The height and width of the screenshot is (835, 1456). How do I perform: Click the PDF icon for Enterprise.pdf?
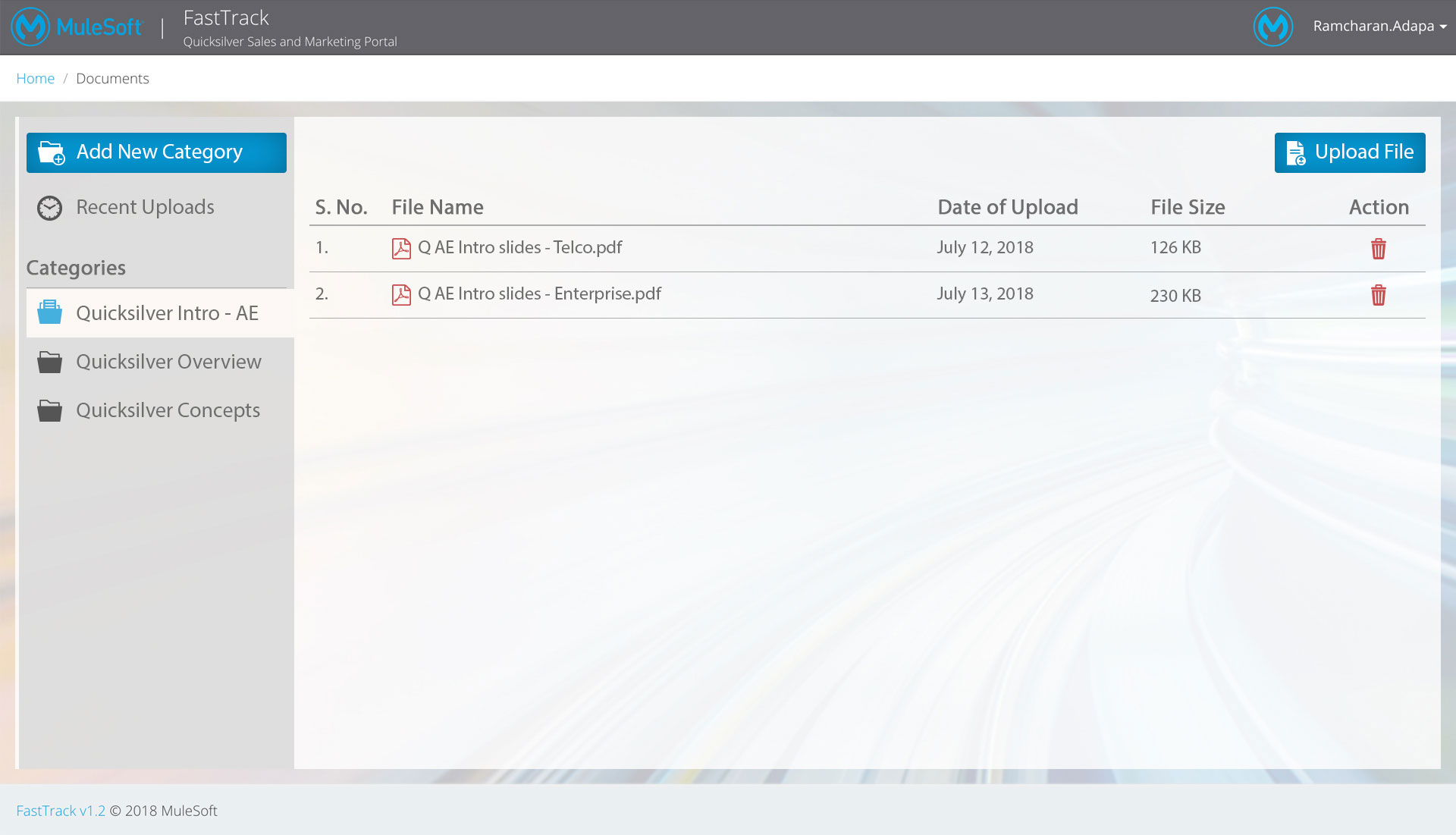401,294
